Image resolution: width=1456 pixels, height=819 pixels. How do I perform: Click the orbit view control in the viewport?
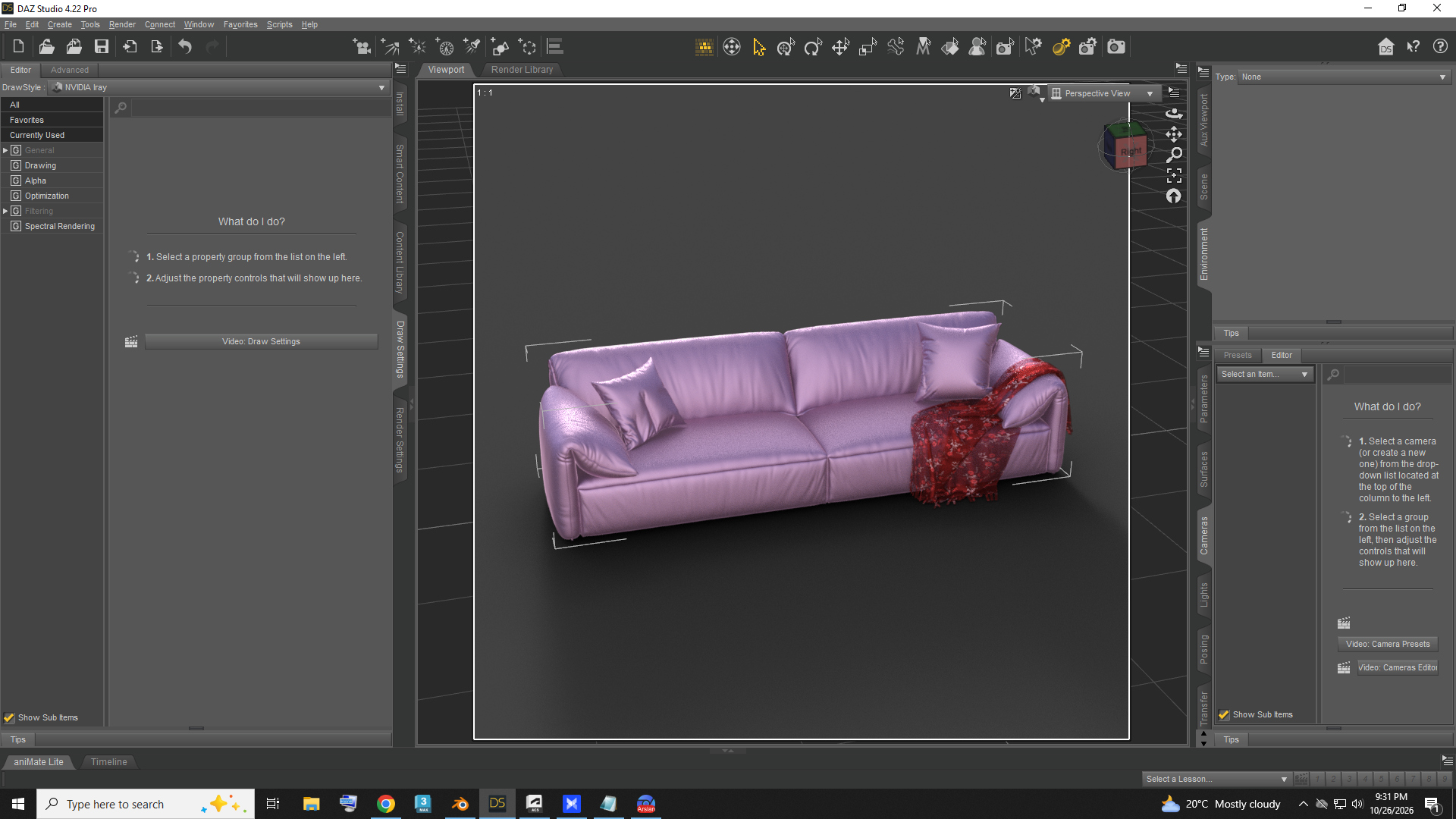pyautogui.click(x=1174, y=113)
